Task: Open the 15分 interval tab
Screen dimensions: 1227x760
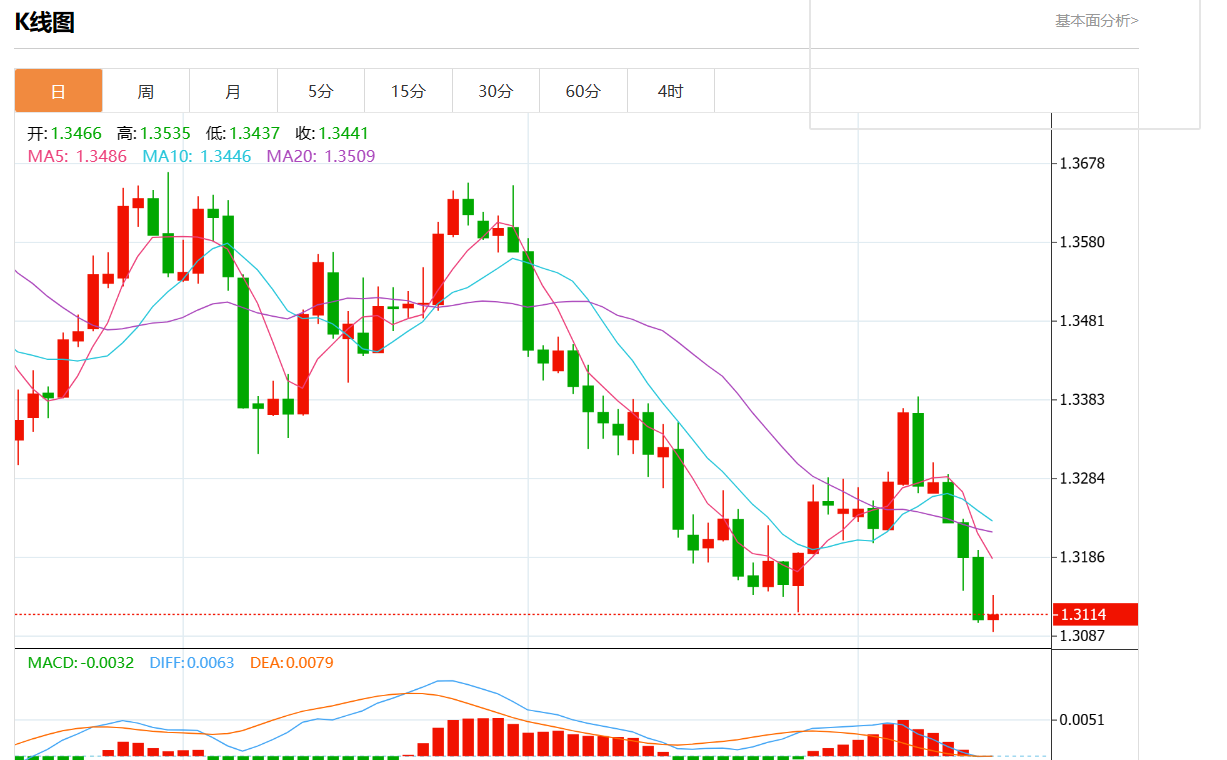Action: (408, 91)
